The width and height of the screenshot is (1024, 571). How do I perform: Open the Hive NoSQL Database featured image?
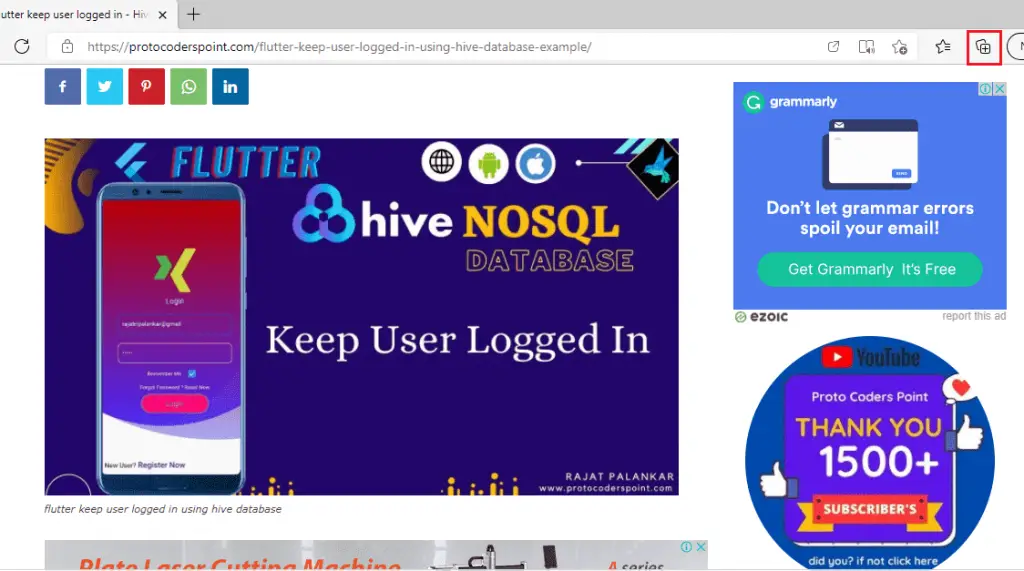click(361, 316)
